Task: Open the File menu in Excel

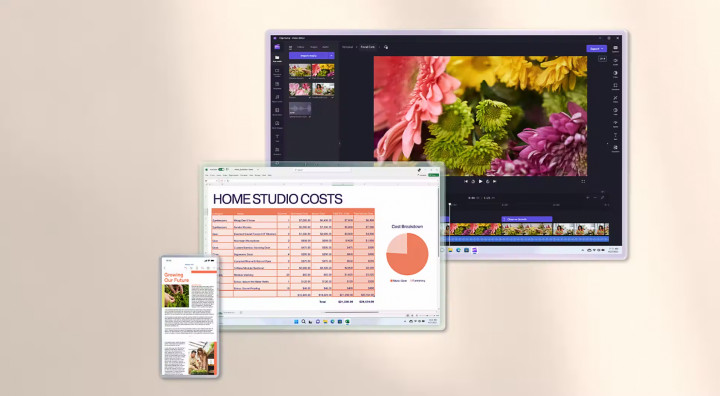Action: click(x=207, y=175)
